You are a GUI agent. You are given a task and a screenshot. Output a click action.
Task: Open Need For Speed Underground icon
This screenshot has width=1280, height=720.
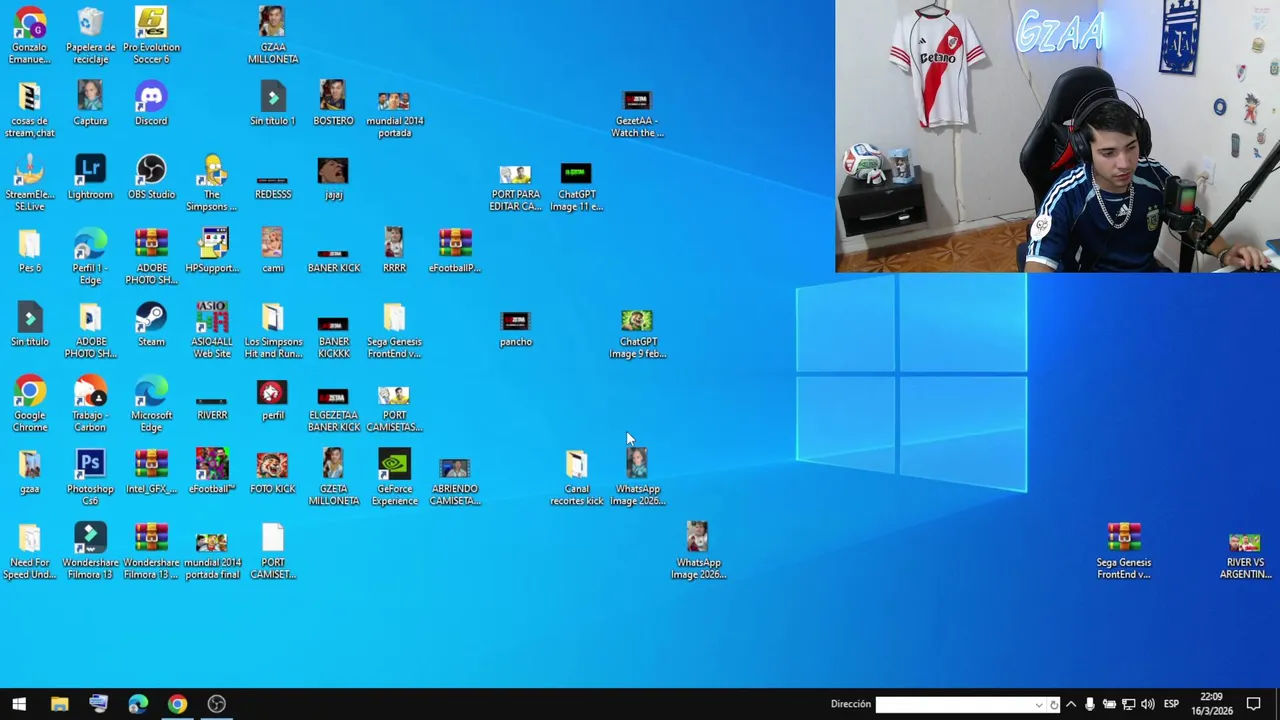tap(30, 551)
